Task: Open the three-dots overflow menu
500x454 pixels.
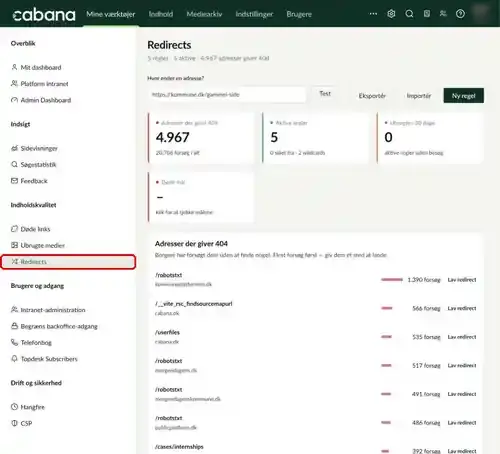Action: [x=373, y=14]
